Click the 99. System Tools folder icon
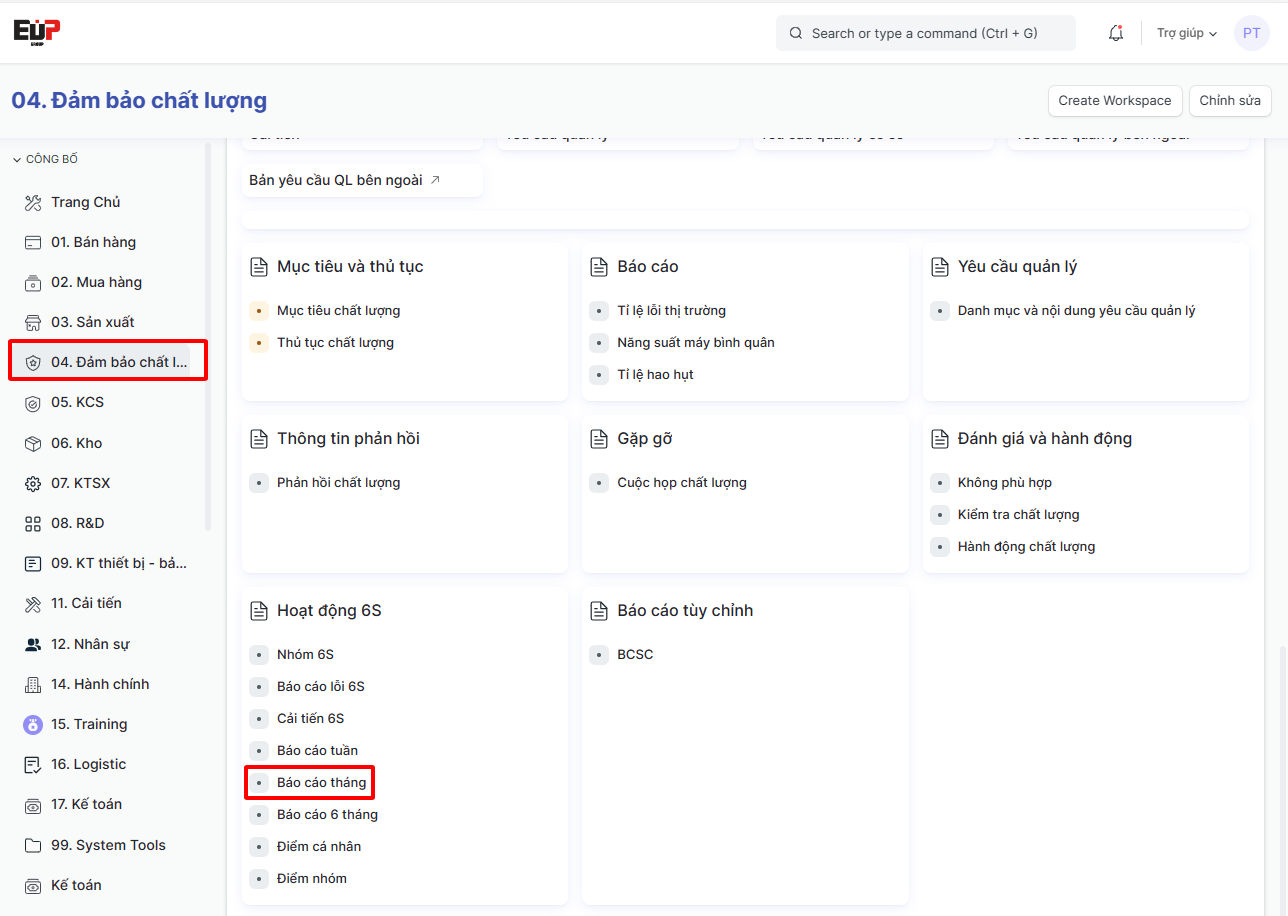The height and width of the screenshot is (916, 1288). pos(33,846)
